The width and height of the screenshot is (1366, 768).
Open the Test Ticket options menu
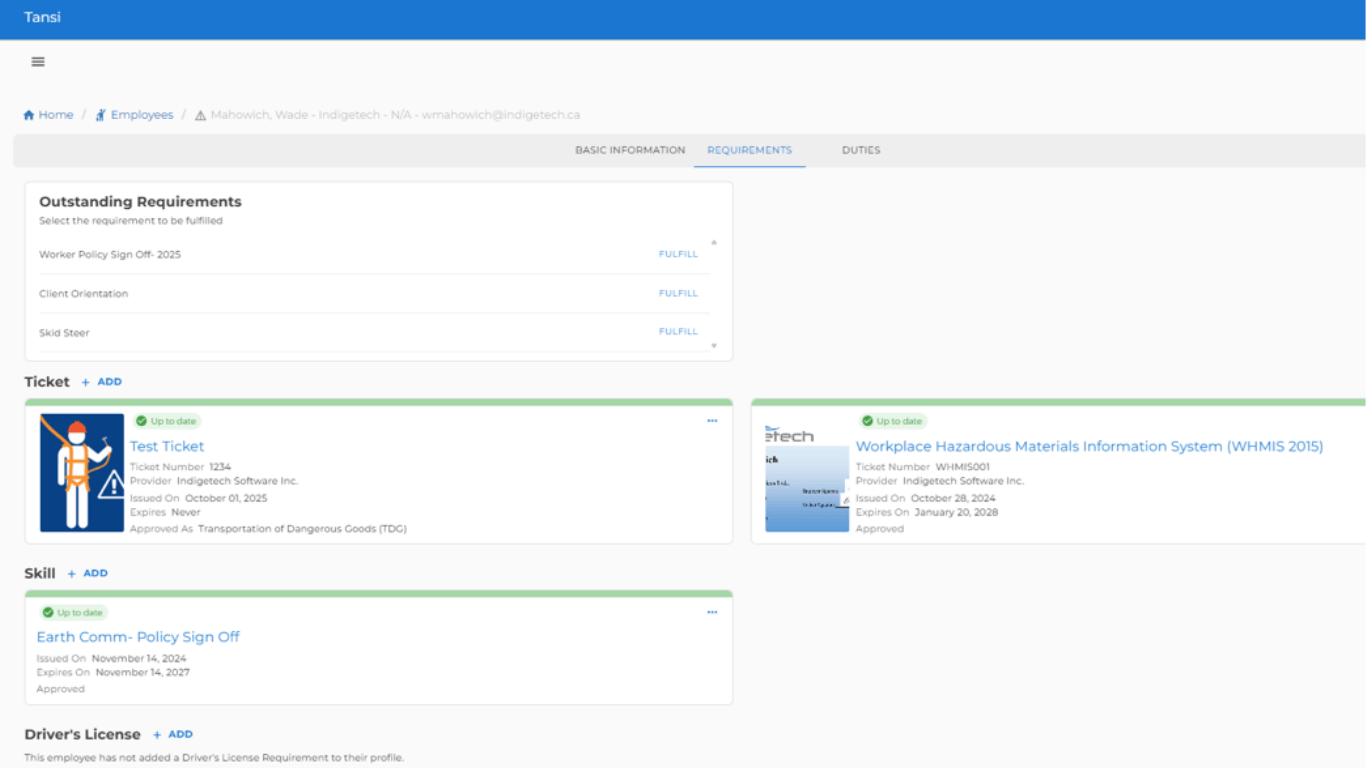[712, 421]
